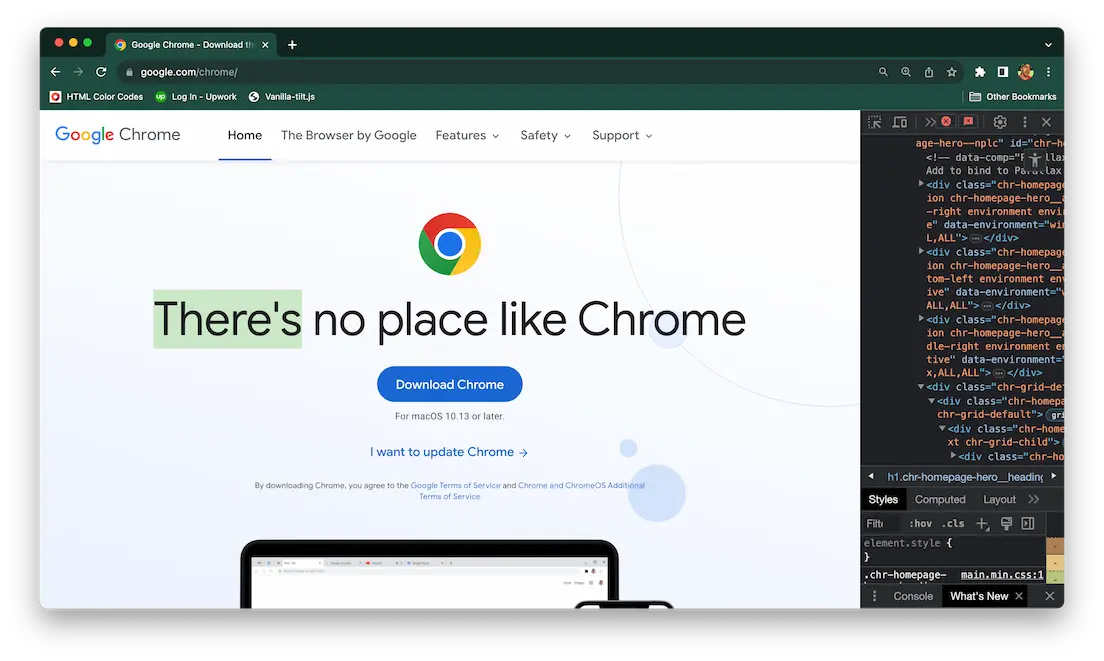Screen dimensions: 1104x661
Task: Click the red errors counter icon
Action: click(947, 122)
